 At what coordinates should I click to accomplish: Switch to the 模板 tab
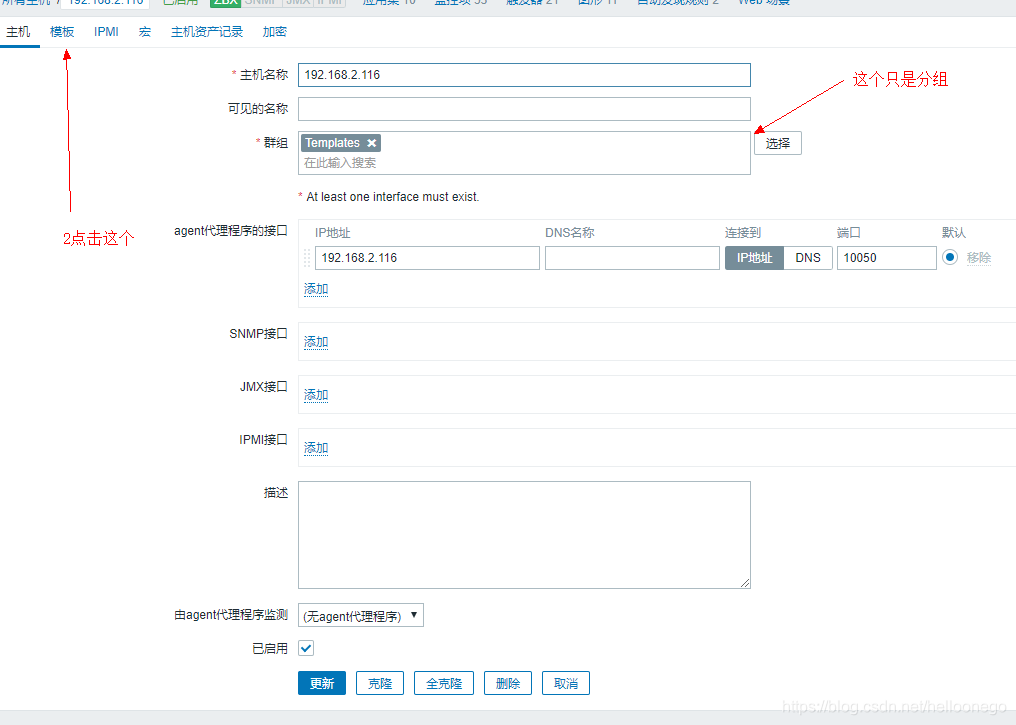[62, 32]
